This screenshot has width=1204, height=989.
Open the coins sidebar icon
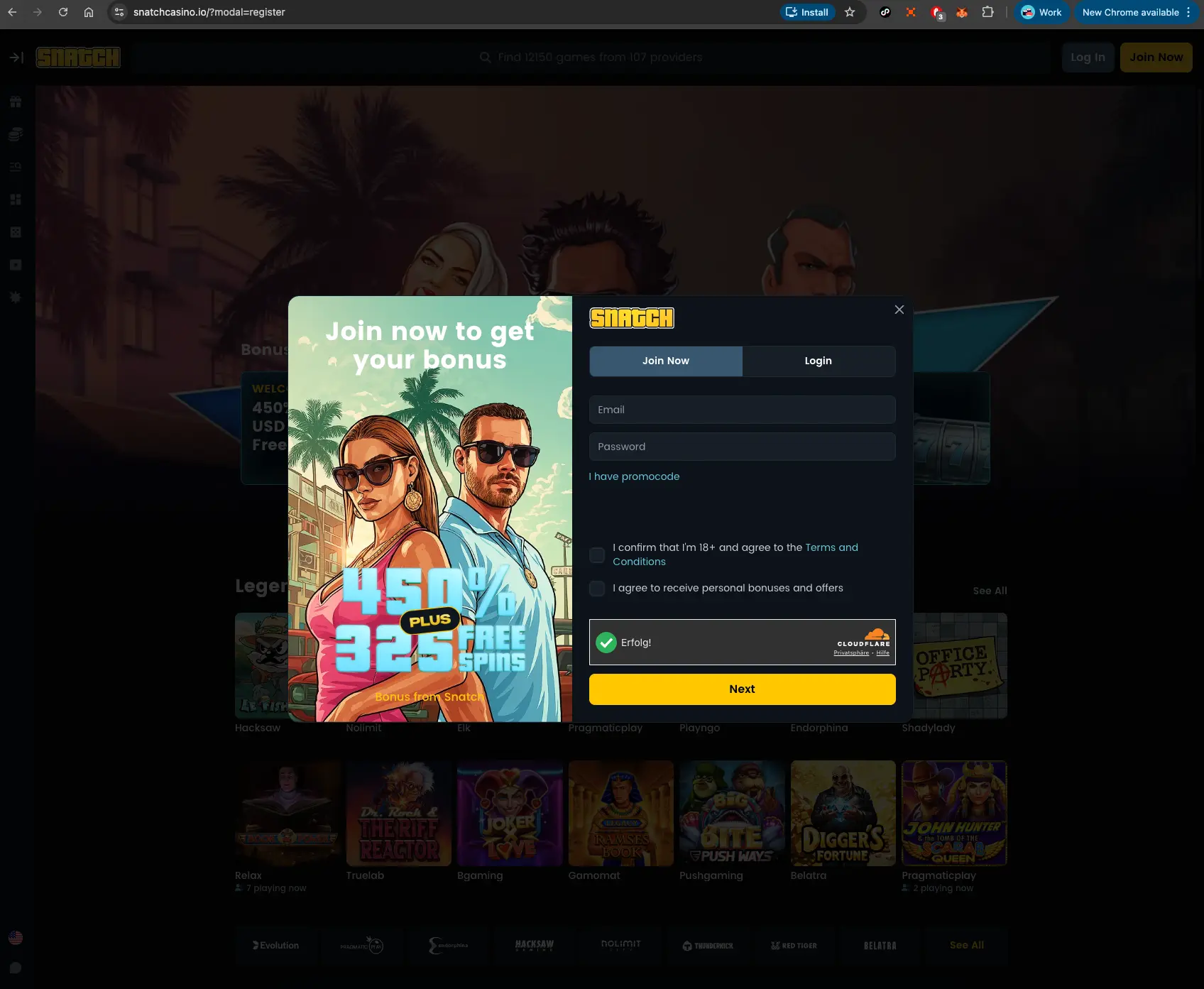pos(16,134)
